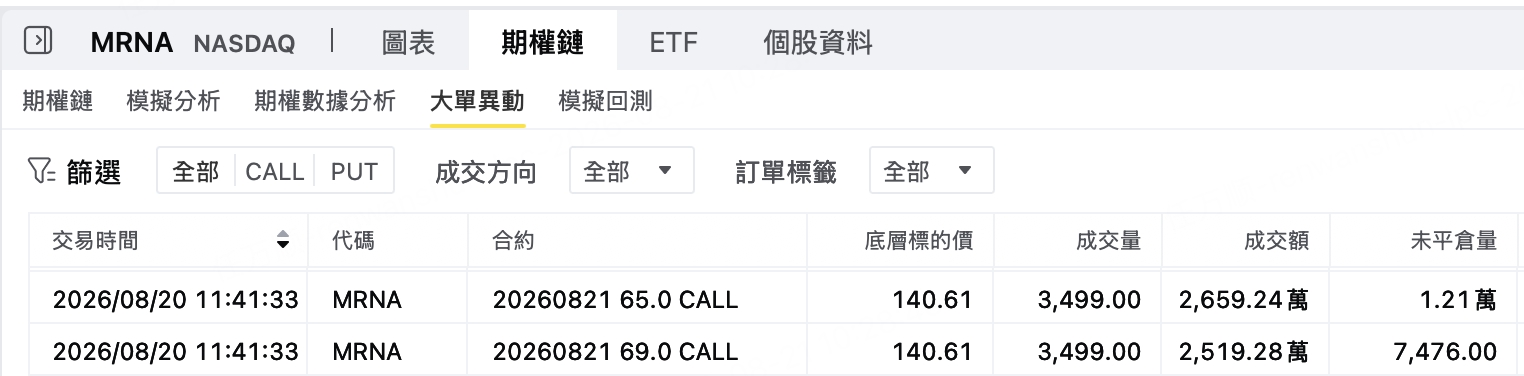The height and width of the screenshot is (376, 1524).
Task: Open the 個股資料 tab
Action: (817, 42)
